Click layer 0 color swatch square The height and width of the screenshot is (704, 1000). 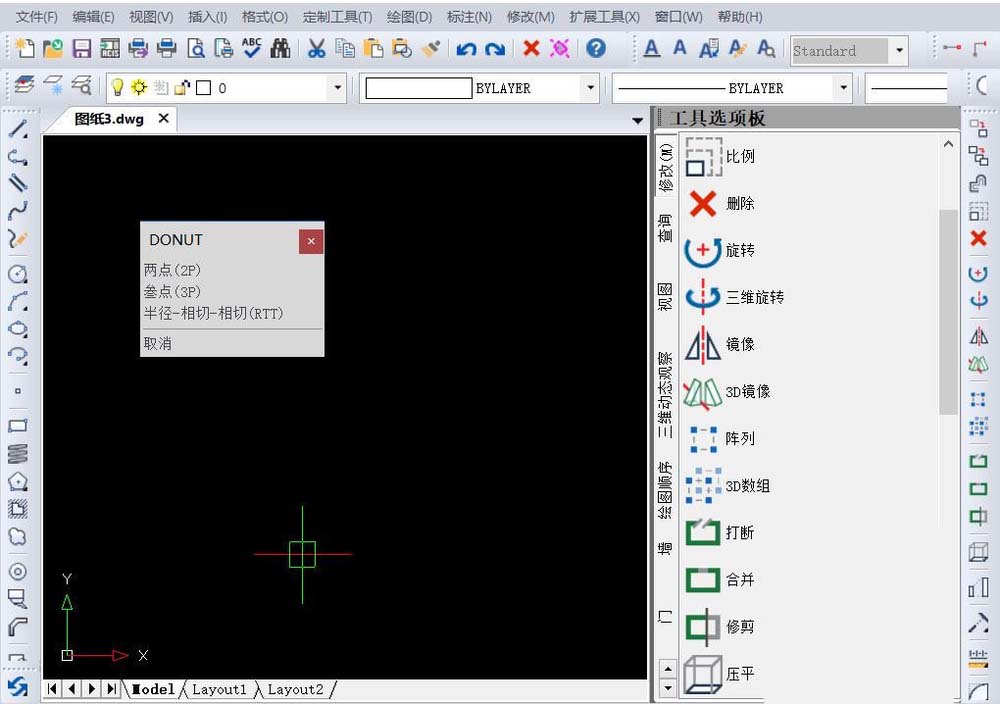point(203,87)
